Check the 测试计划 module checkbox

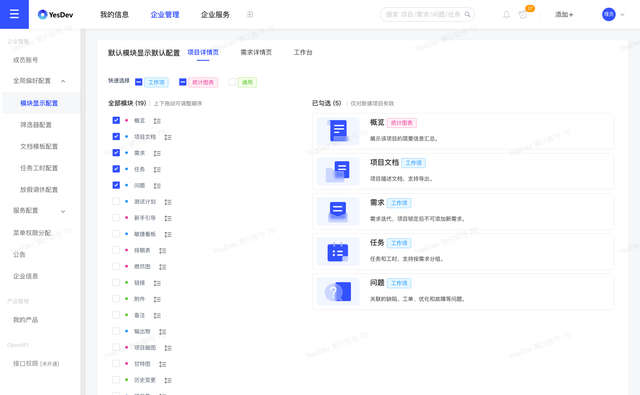click(116, 201)
